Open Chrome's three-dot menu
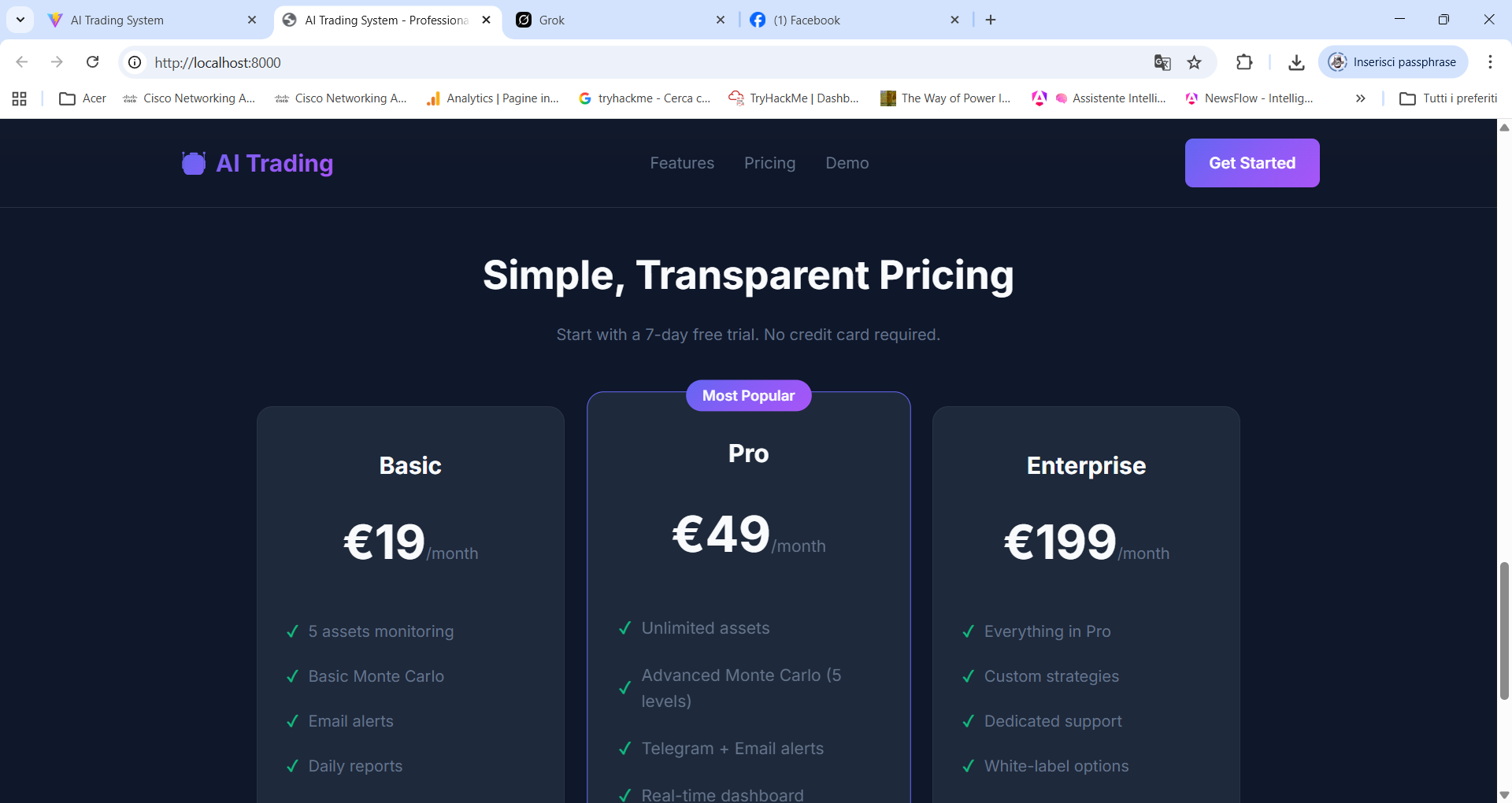Screen dimensions: 1512x803 pos(1490,62)
